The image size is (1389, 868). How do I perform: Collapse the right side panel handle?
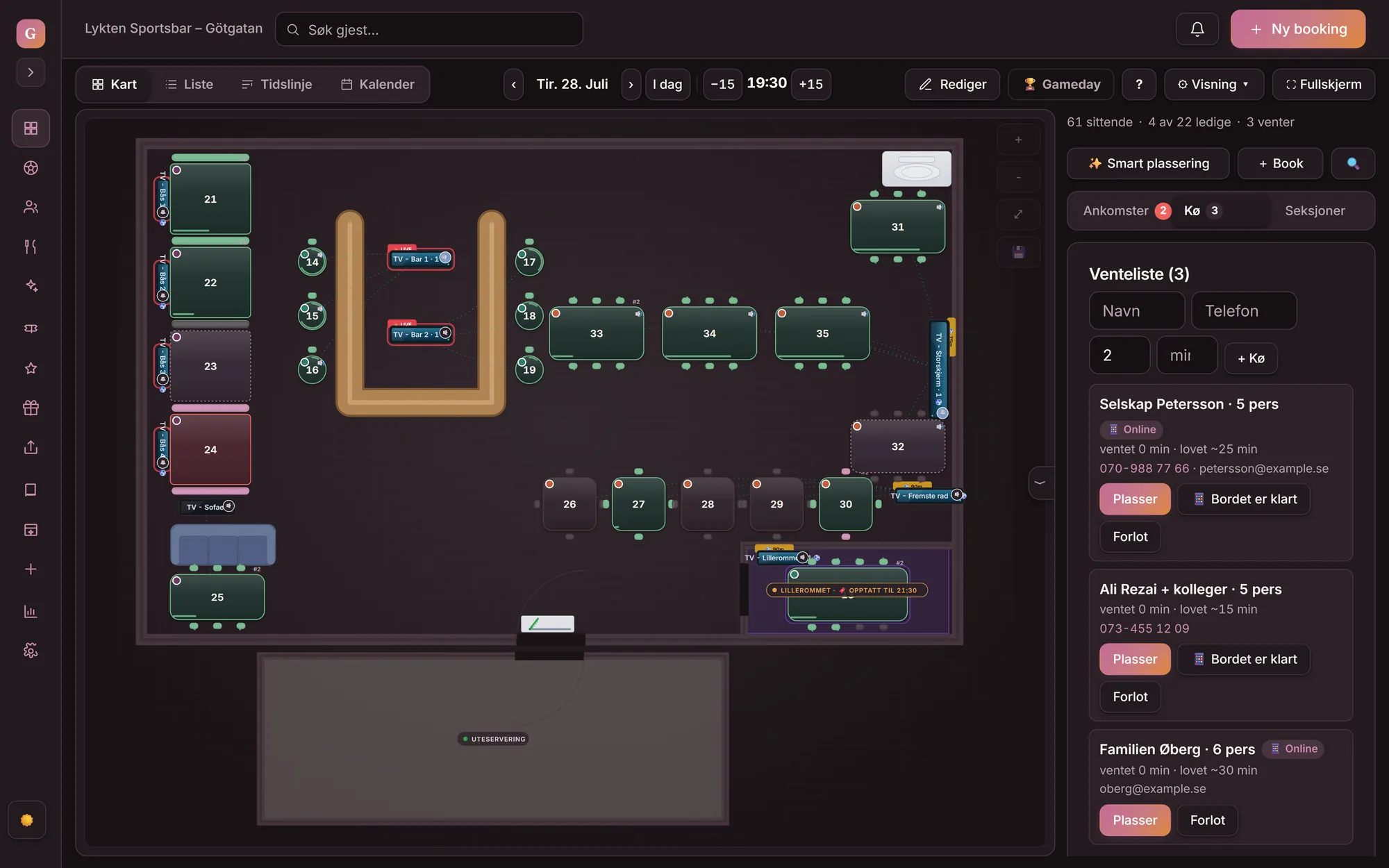pos(1040,483)
